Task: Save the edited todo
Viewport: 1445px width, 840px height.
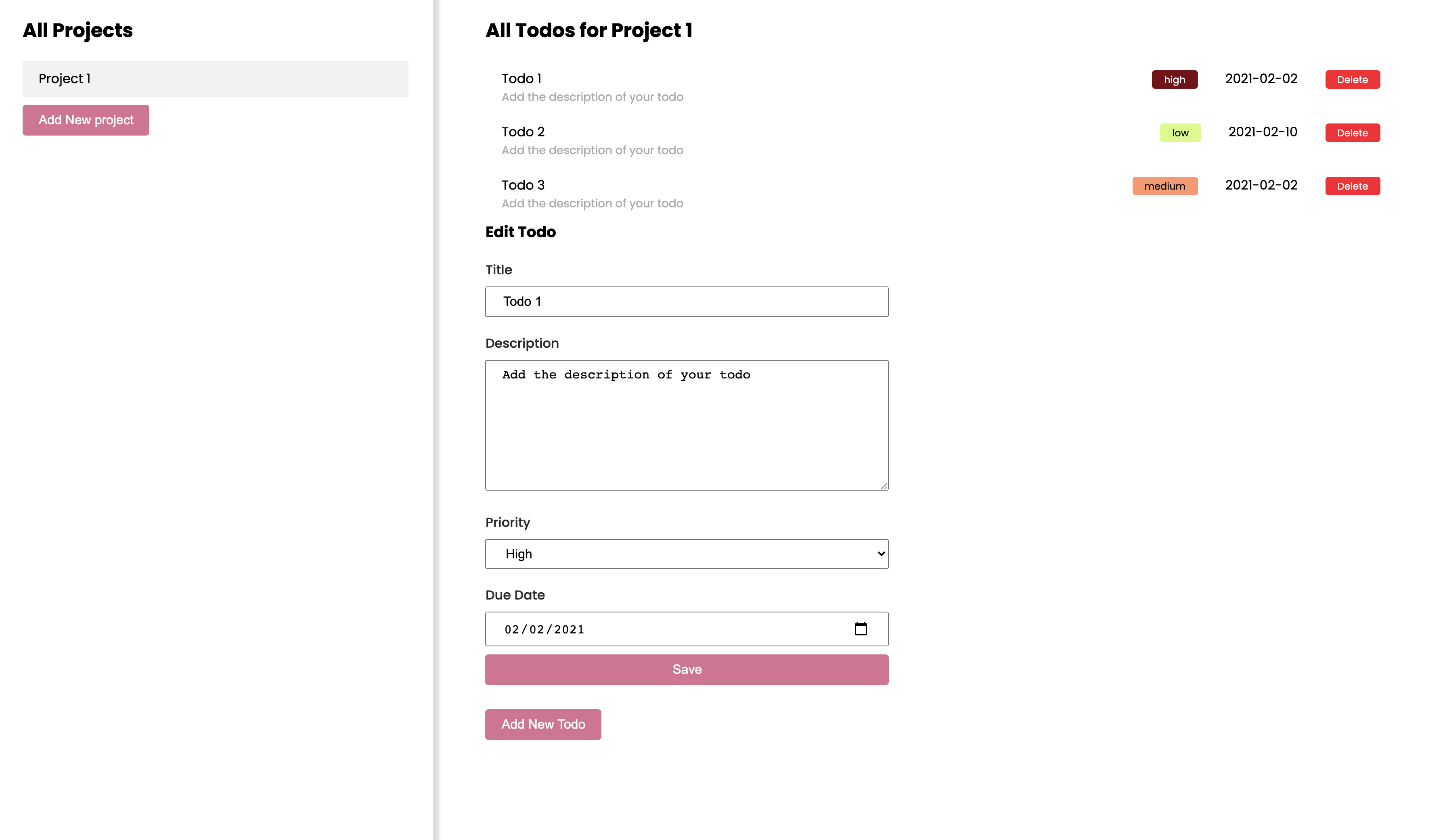Action: (x=686, y=669)
